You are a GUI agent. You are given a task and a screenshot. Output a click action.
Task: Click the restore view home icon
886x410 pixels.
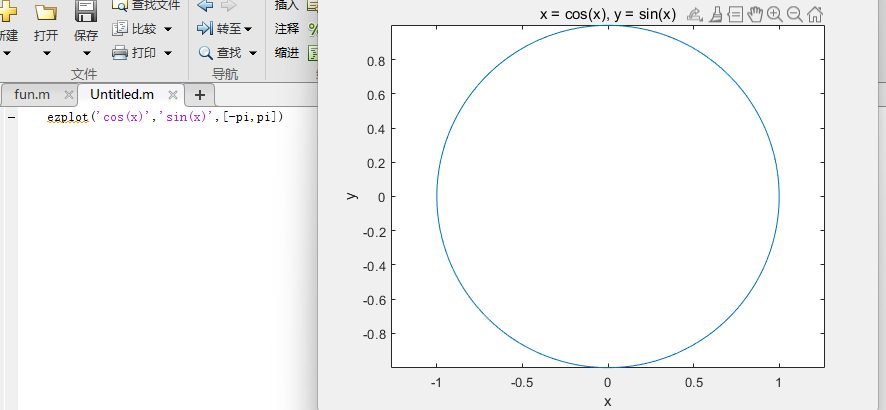(x=814, y=15)
